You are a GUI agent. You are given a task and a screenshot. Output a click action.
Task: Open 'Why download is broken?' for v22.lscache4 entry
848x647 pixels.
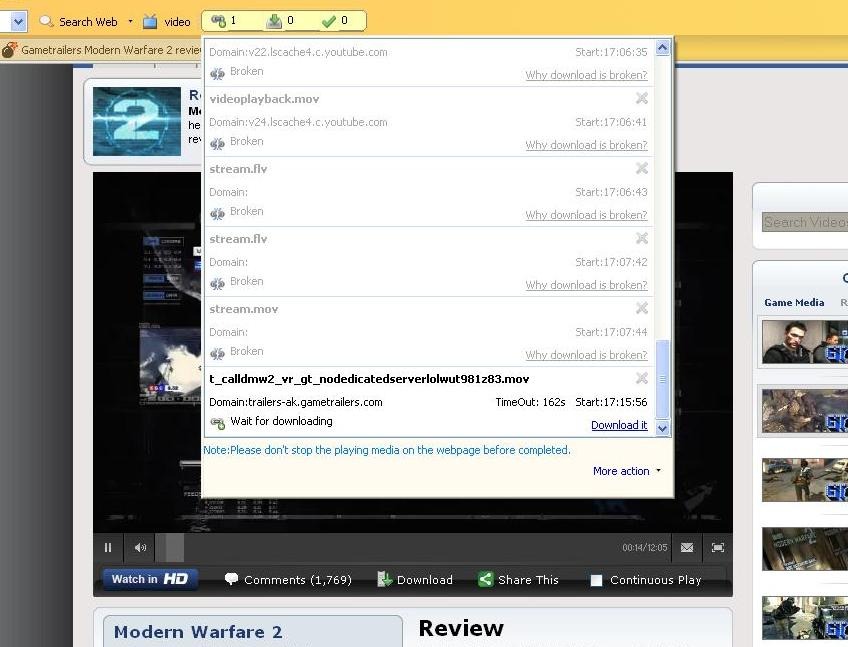pos(586,75)
